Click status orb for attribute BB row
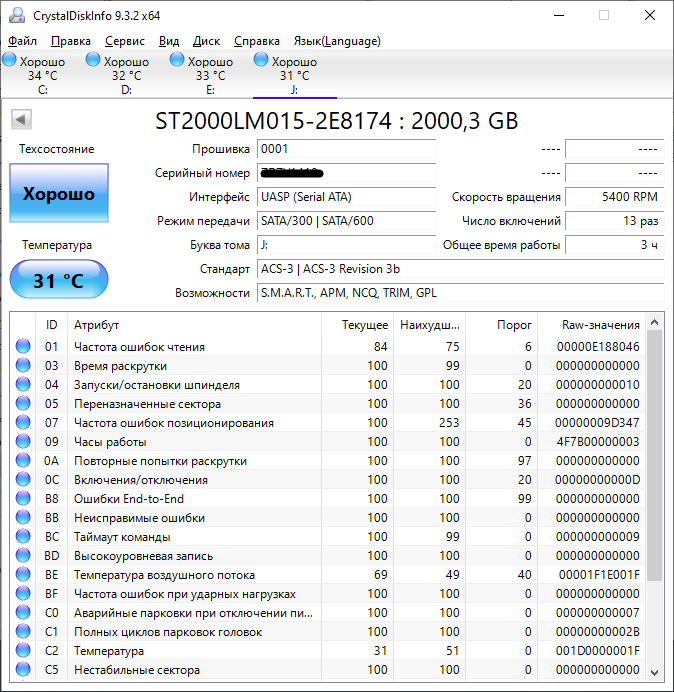The width and height of the screenshot is (674, 692). coord(23,517)
